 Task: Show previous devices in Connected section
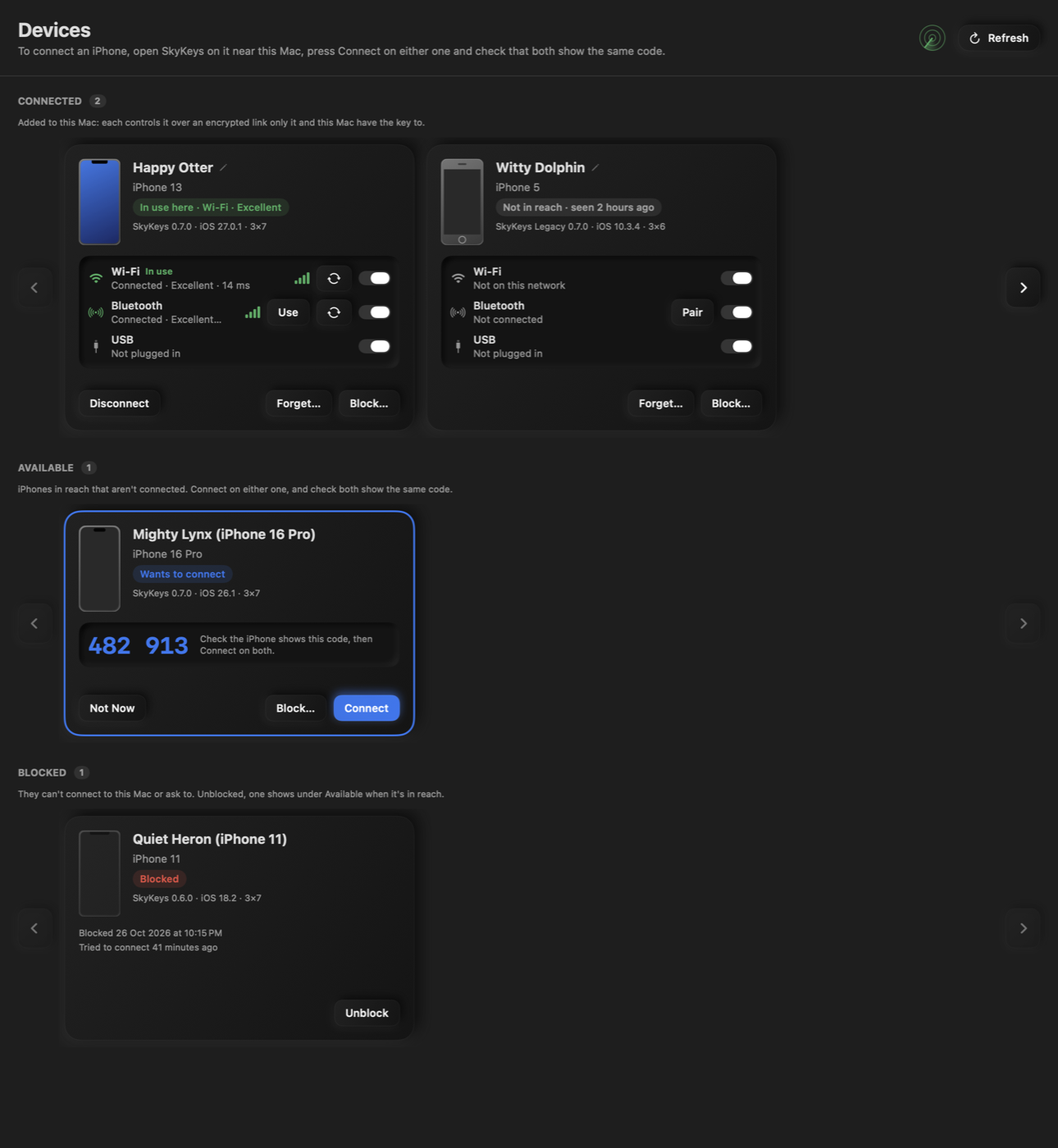pyautogui.click(x=34, y=288)
